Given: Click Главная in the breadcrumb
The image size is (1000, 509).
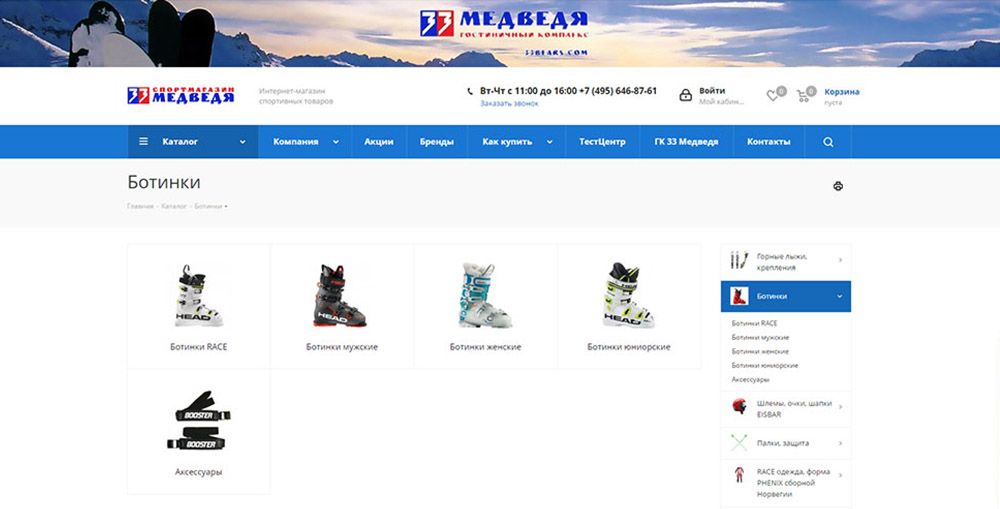Looking at the screenshot, I should (140, 206).
